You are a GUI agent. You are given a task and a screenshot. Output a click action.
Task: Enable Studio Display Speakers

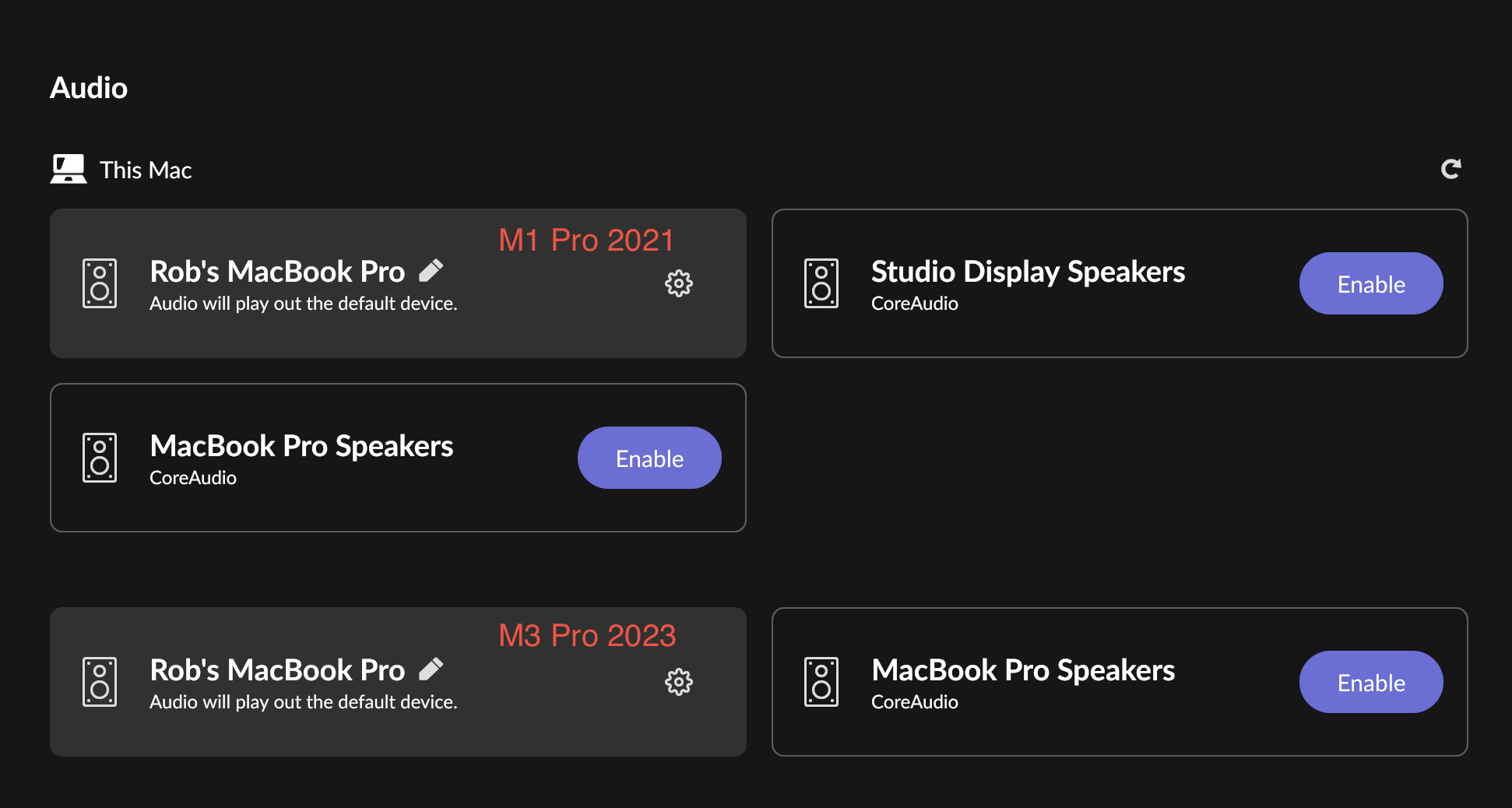click(x=1370, y=283)
